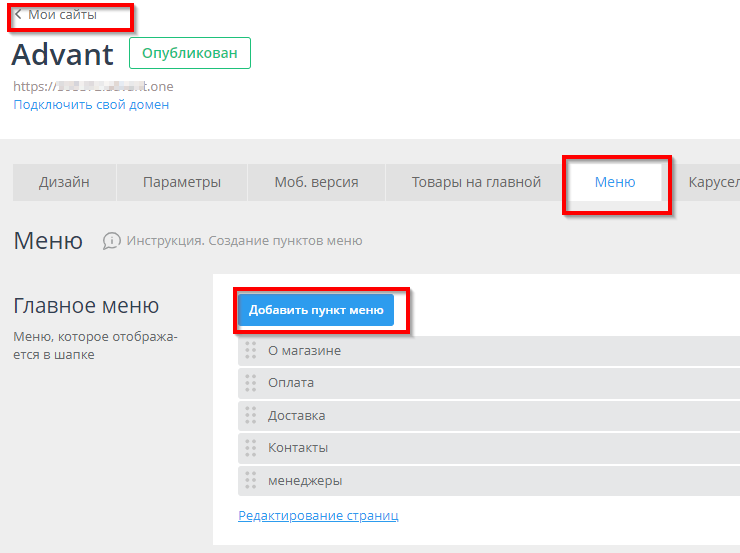The image size is (740, 553).
Task: Click the Добавить пункт меню button
Action: coord(316,310)
